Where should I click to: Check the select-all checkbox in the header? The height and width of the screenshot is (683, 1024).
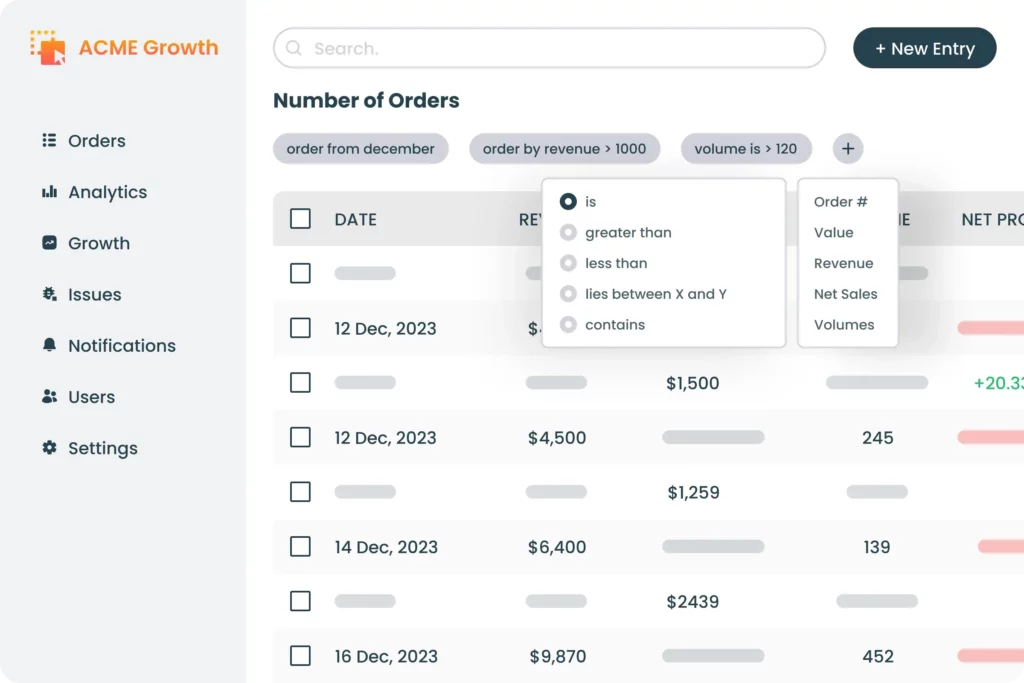pos(300,219)
